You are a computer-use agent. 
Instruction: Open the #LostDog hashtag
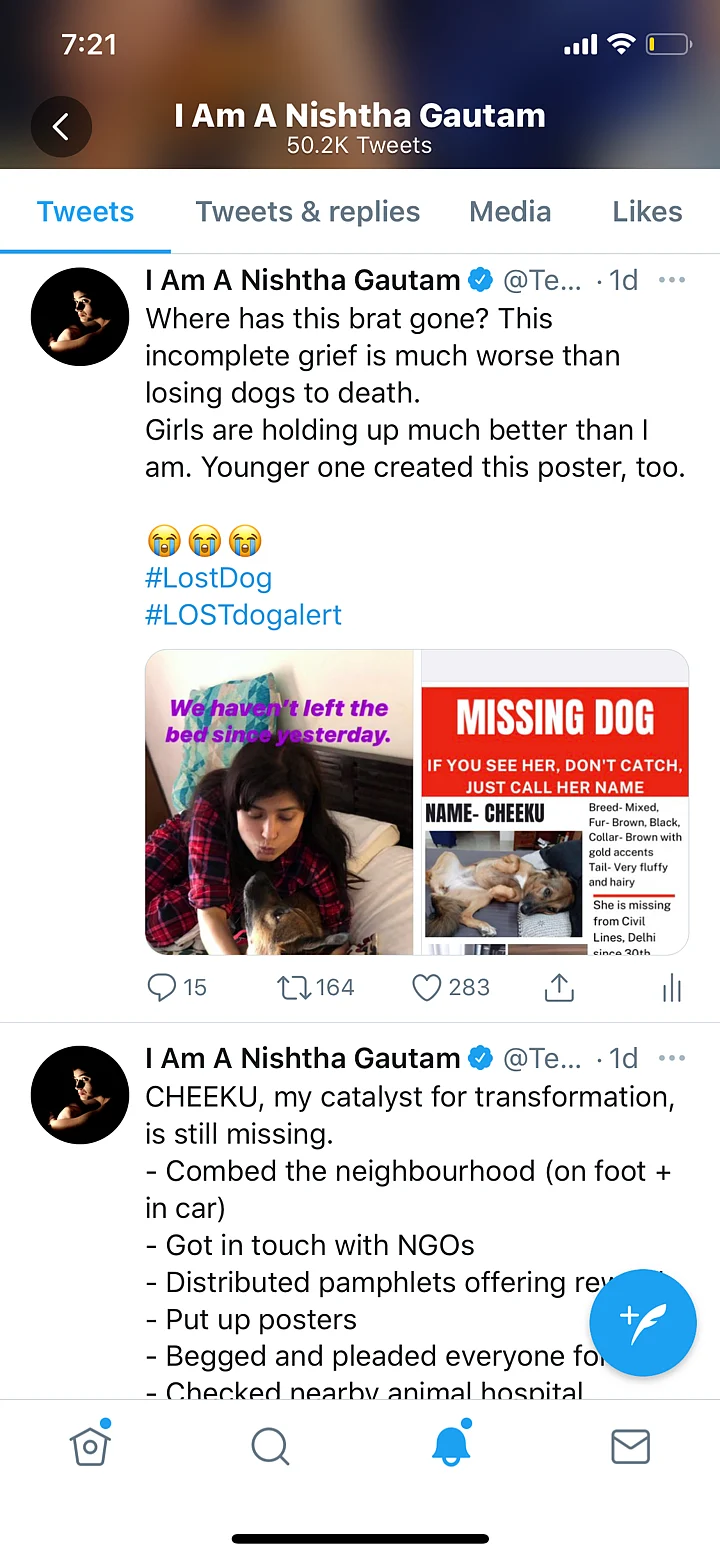[x=209, y=578]
